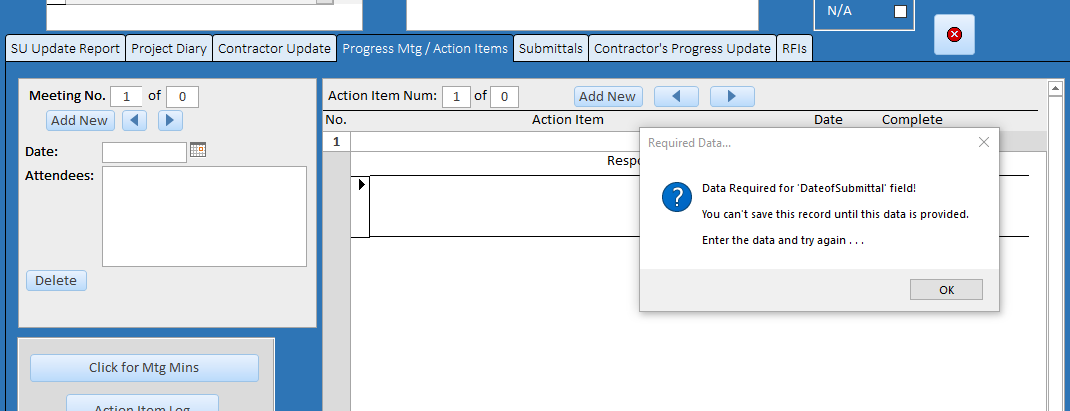Go to previous action item arrow
1070x411 pixels.
point(675,97)
